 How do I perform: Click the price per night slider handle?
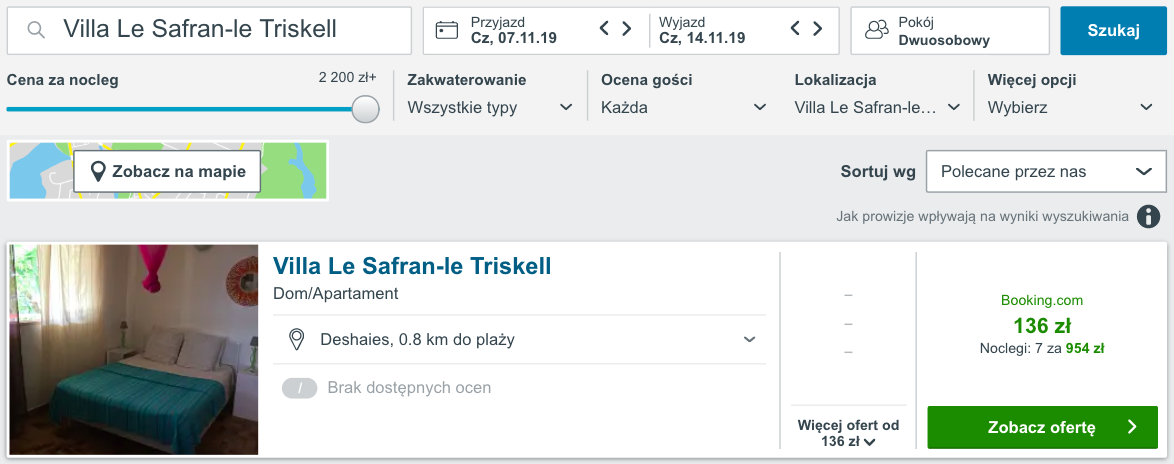coord(365,109)
